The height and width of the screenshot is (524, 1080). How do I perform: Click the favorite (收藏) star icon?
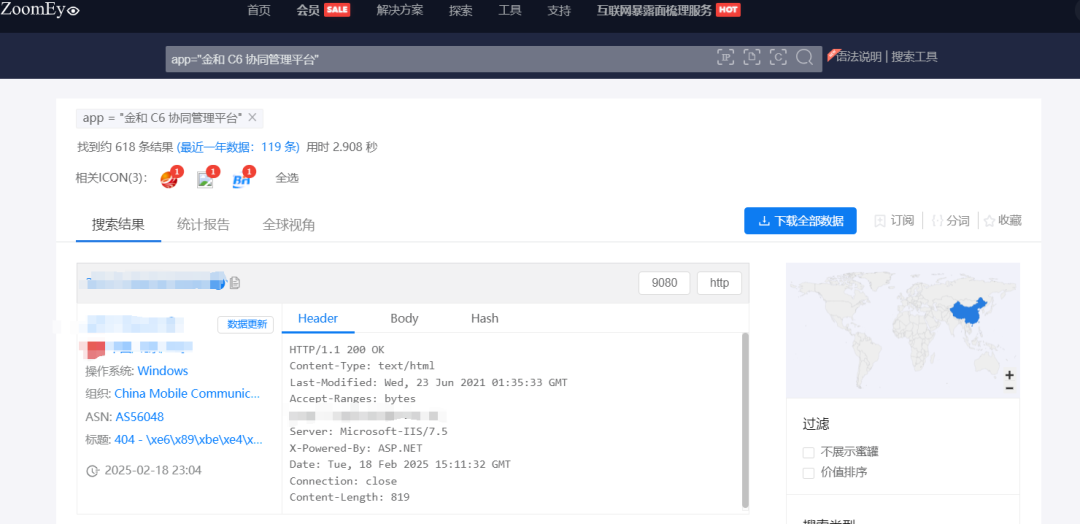click(989, 221)
